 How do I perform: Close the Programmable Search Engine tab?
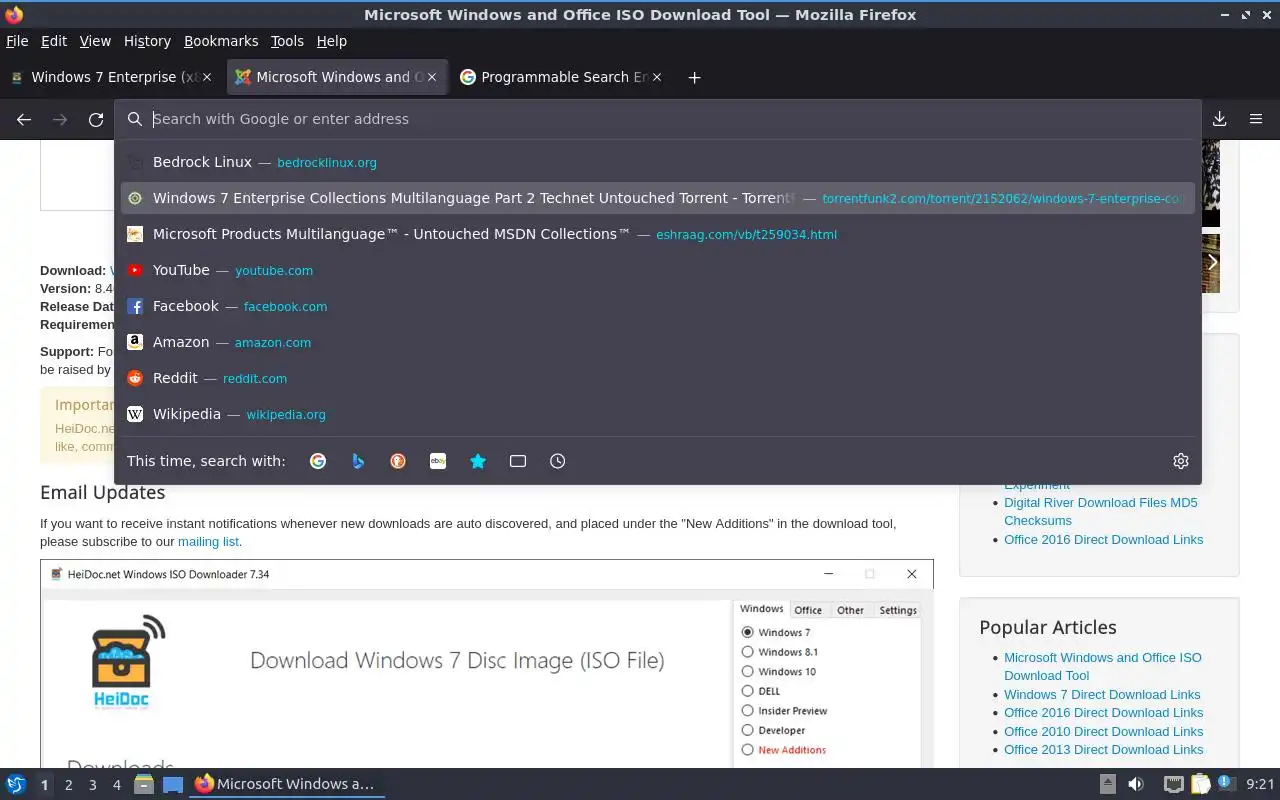click(657, 77)
